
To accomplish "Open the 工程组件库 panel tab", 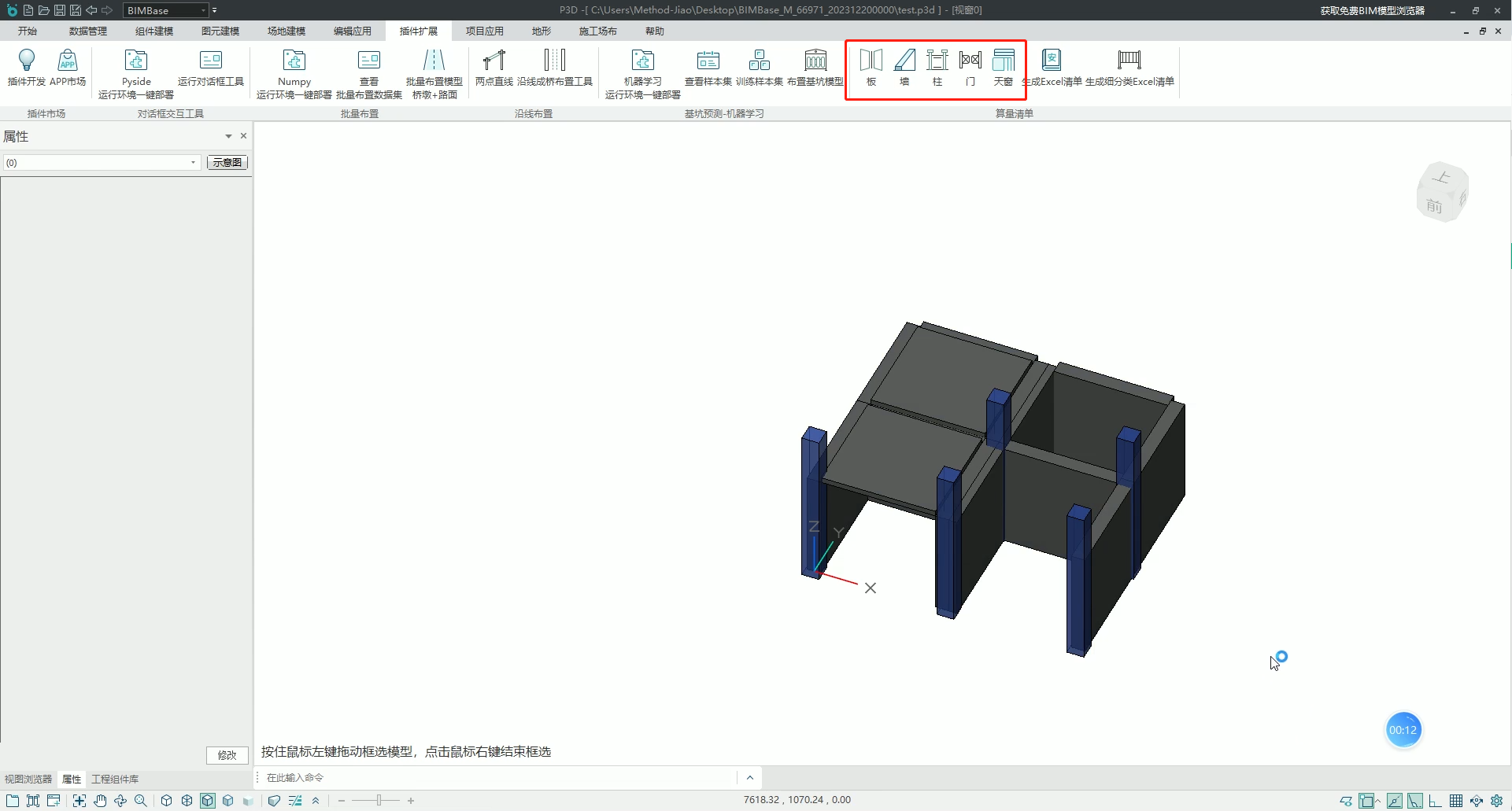I will point(115,780).
